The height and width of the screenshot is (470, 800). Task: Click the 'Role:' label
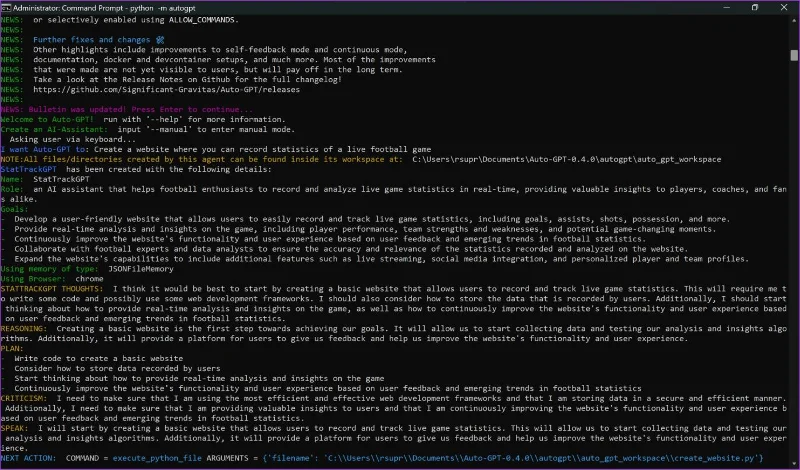tap(12, 189)
